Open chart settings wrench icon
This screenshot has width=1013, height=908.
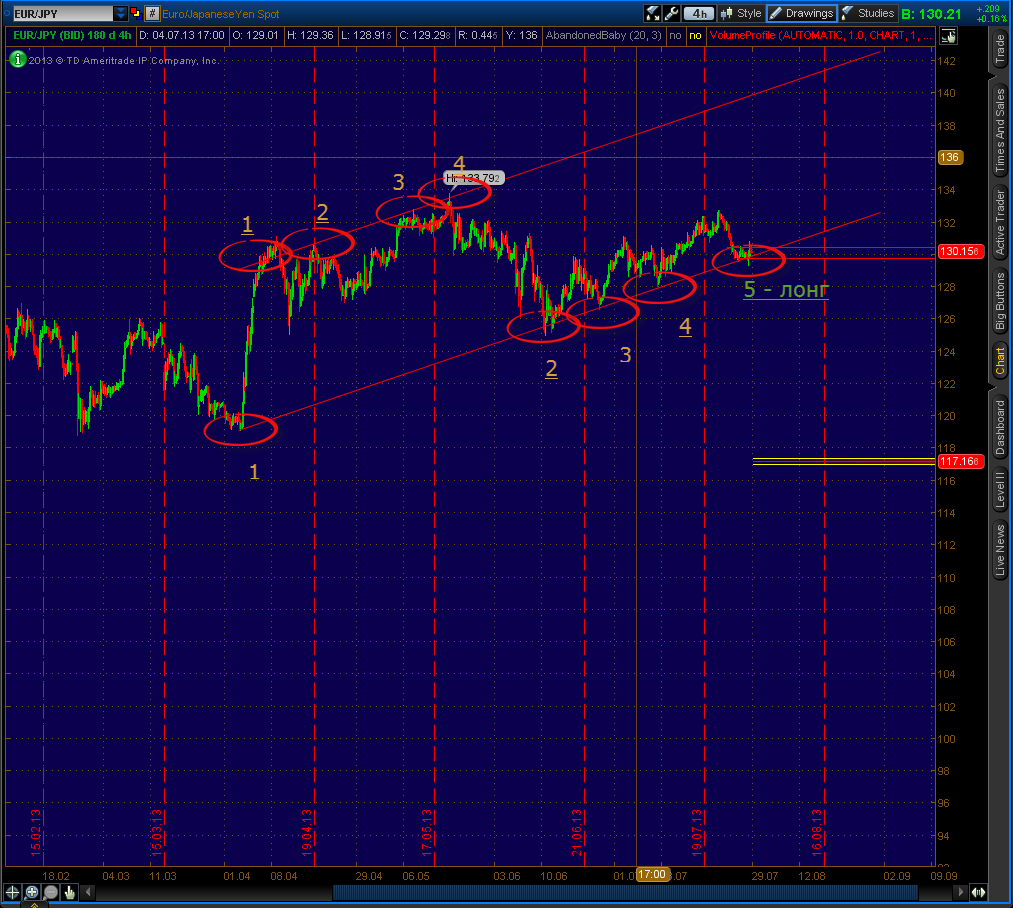[671, 13]
